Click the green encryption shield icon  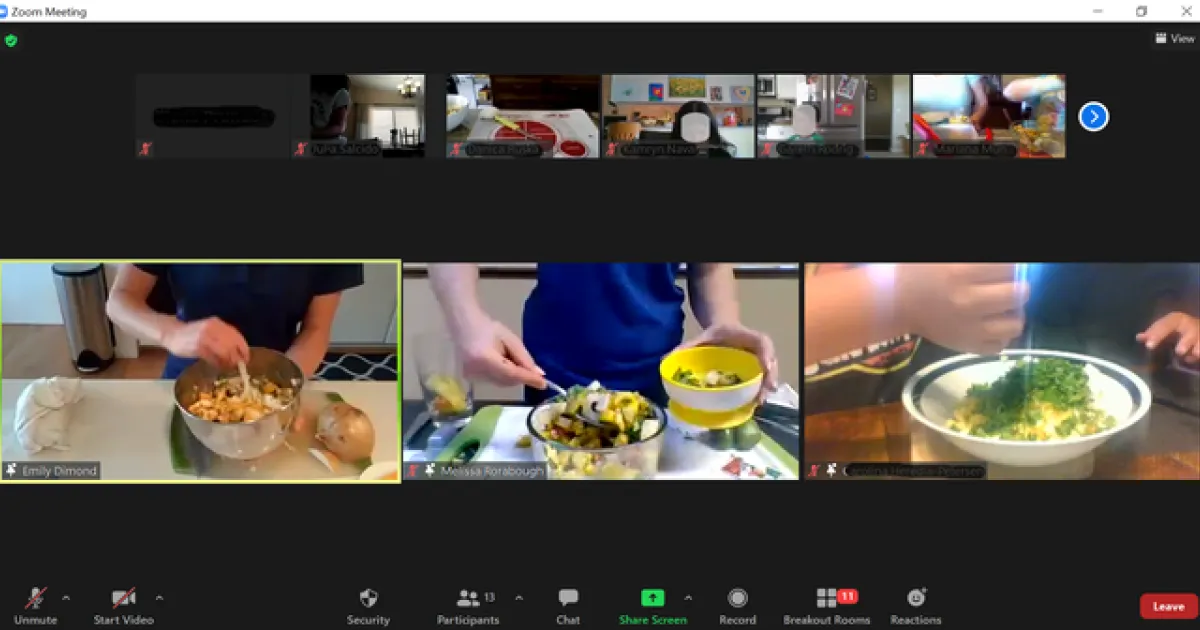pyautogui.click(x=11, y=41)
